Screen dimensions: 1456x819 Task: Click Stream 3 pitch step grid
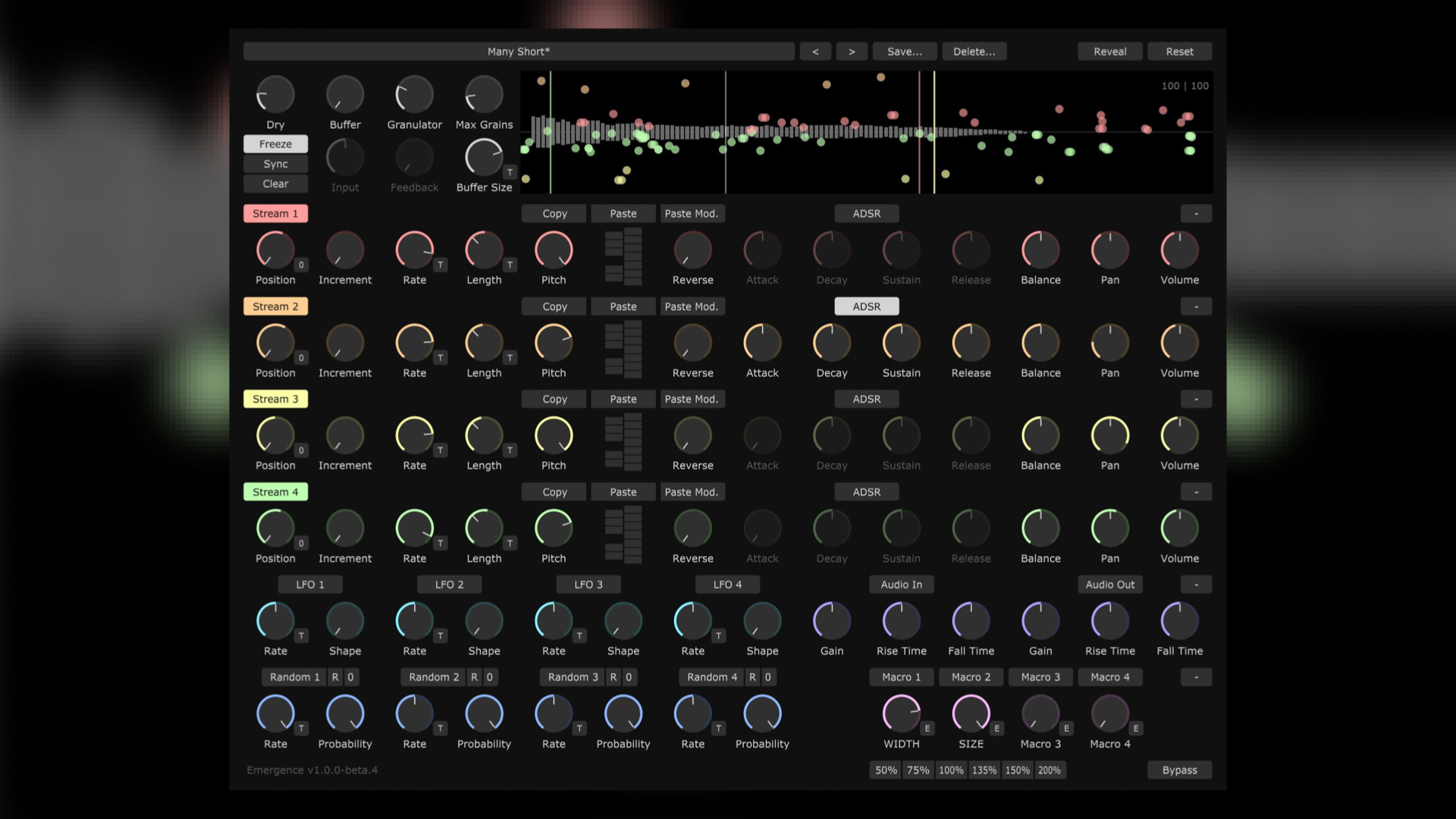tap(623, 442)
